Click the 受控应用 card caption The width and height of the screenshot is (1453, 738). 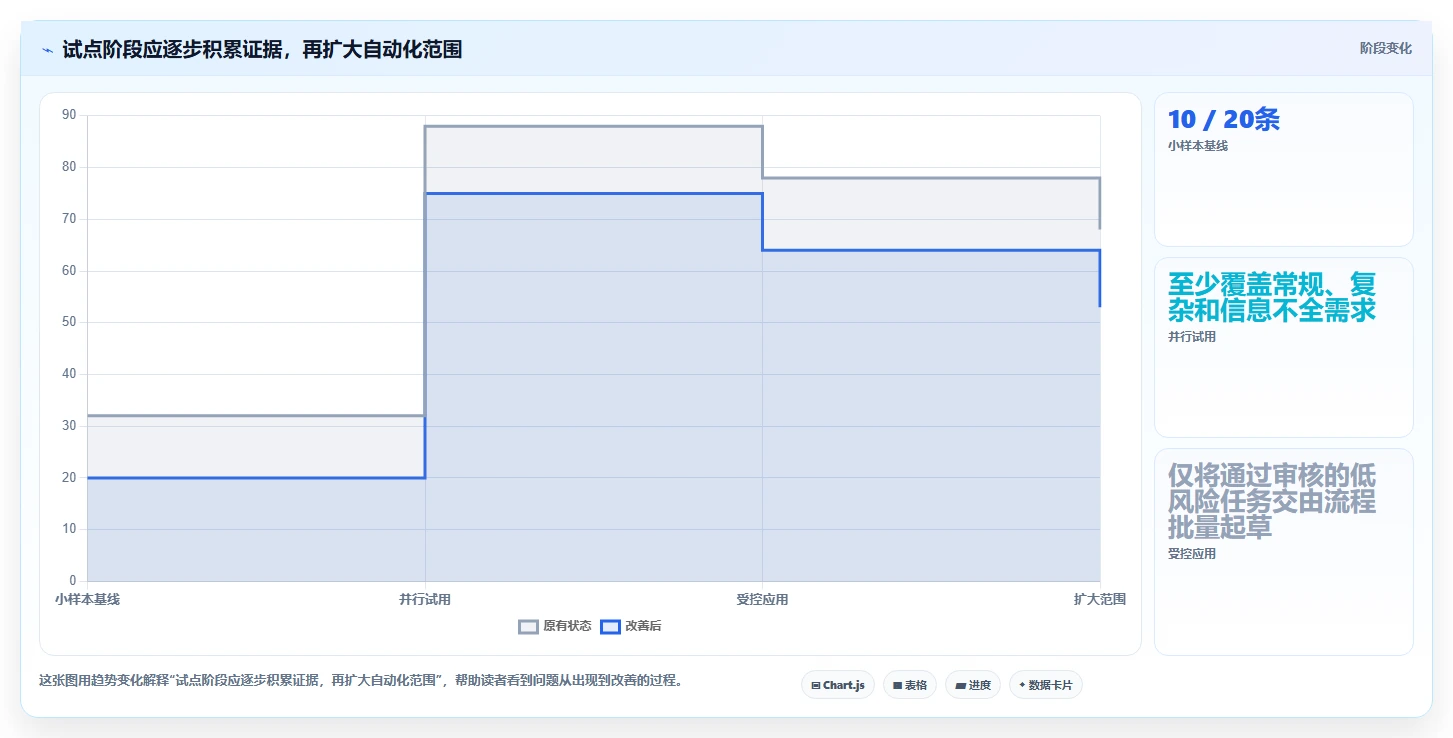point(1192,554)
